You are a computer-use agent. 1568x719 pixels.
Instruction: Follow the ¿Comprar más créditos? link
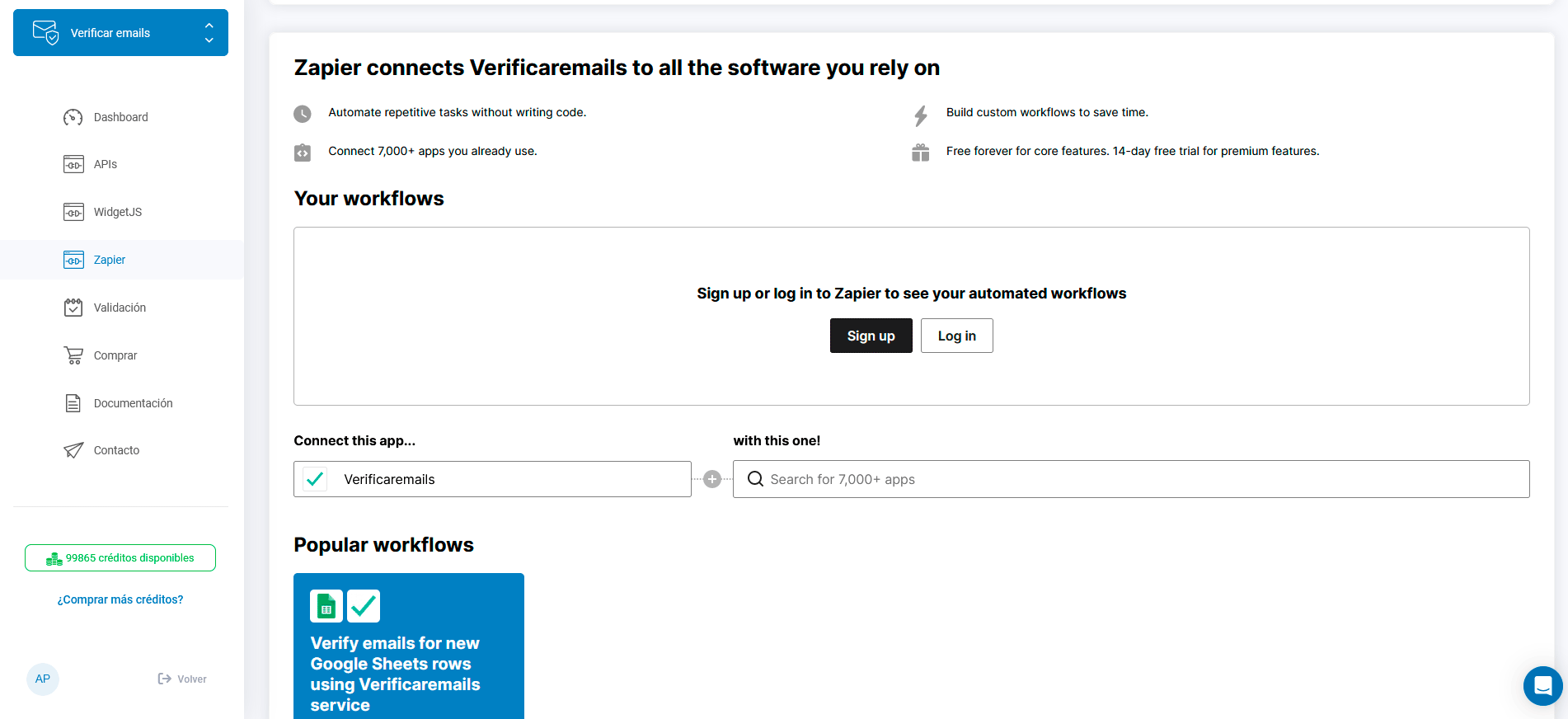coord(120,599)
